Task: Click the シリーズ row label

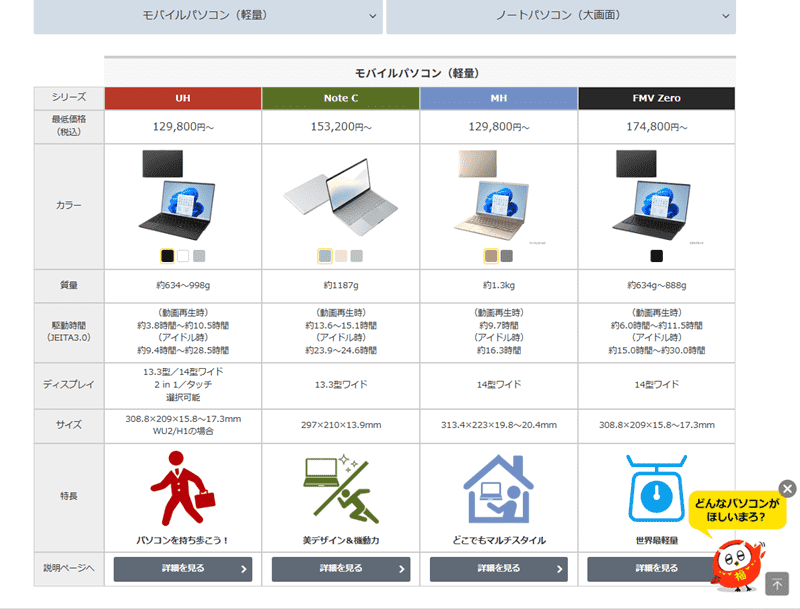Action: (x=69, y=97)
